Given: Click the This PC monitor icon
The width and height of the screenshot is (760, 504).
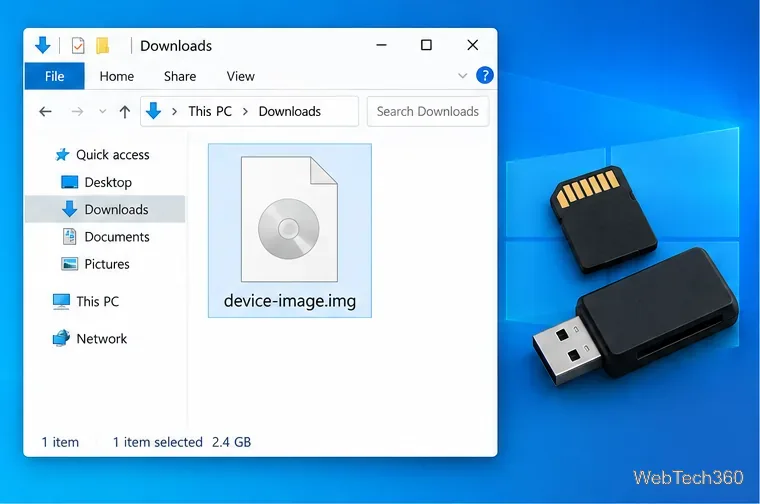Looking at the screenshot, I should point(61,301).
